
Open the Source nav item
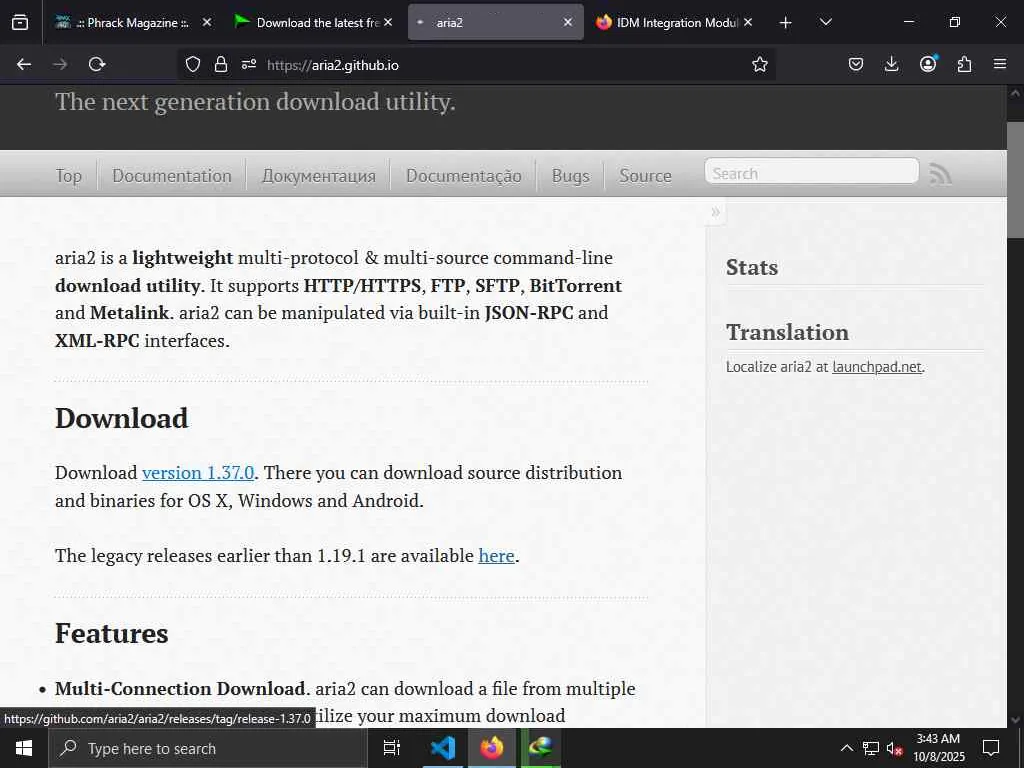[645, 176]
